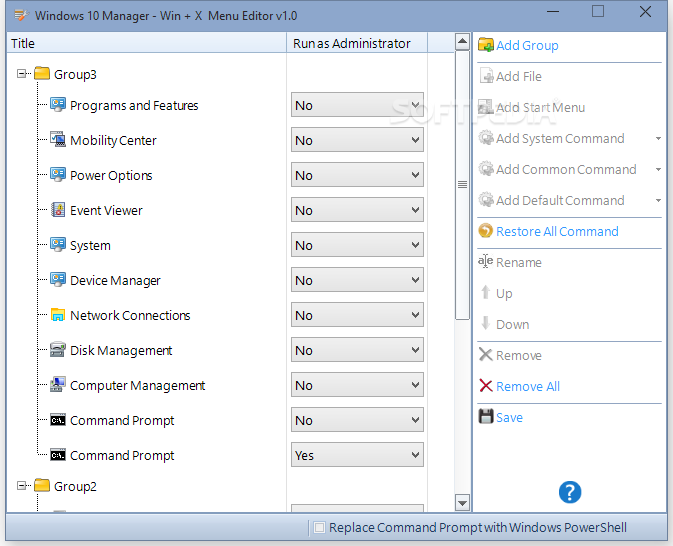Click the Save link
The height and width of the screenshot is (546, 673).
[x=509, y=417]
